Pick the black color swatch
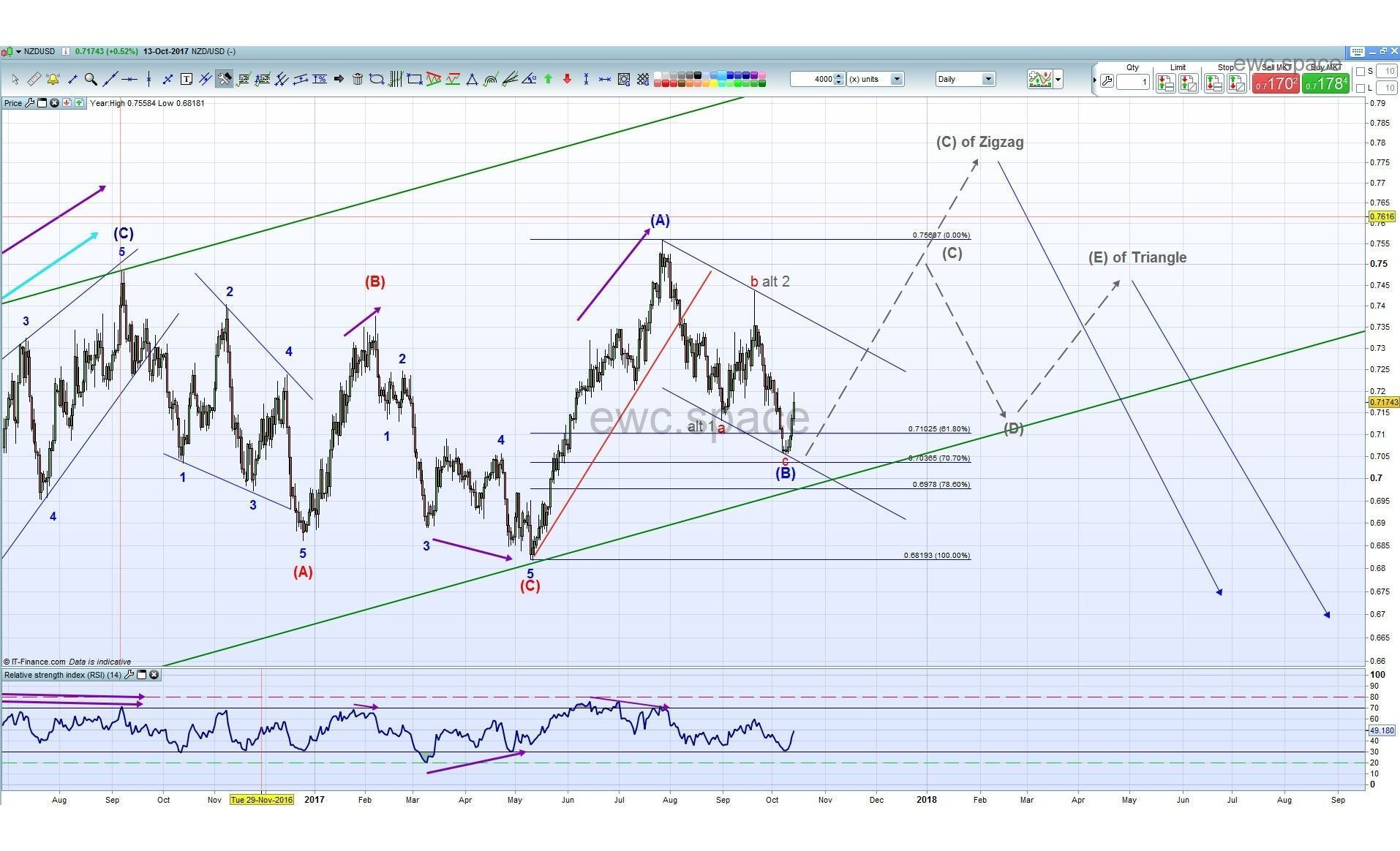1400x851 pixels. pos(697,75)
